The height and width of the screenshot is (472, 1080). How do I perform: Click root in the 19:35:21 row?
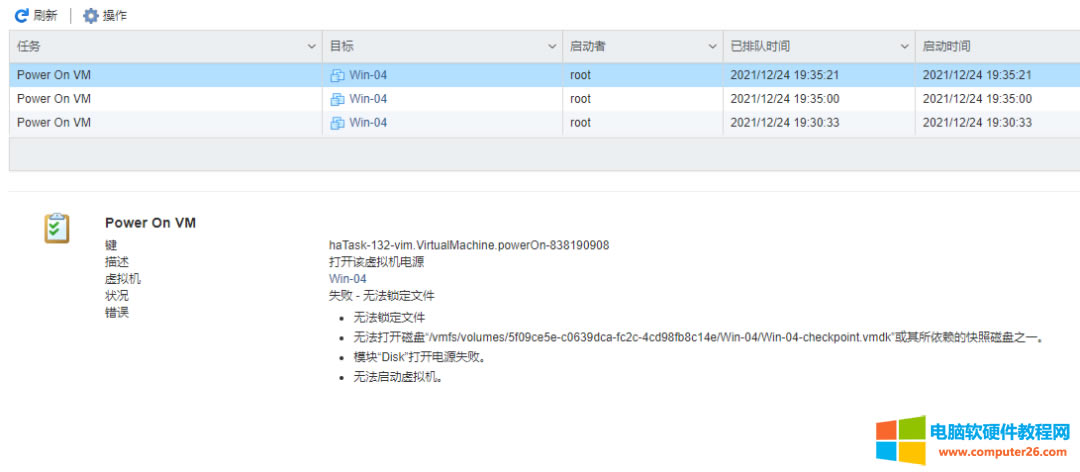point(581,75)
